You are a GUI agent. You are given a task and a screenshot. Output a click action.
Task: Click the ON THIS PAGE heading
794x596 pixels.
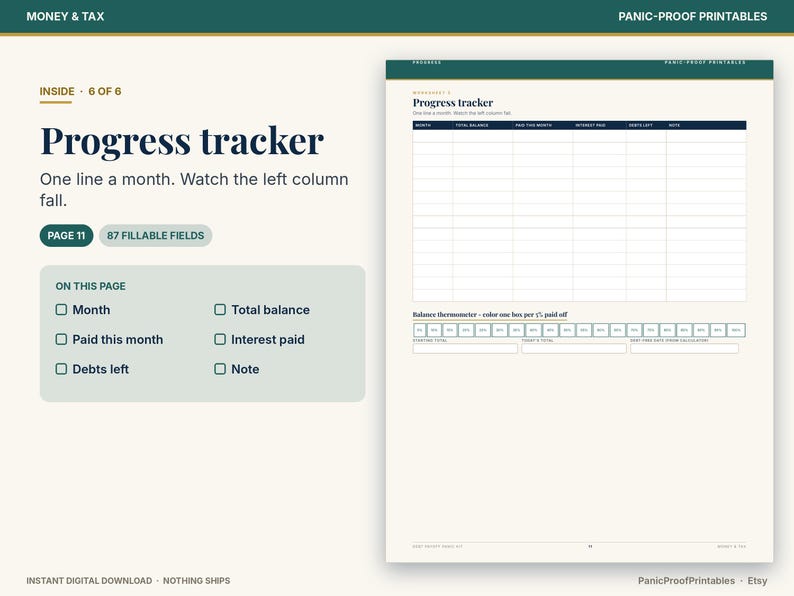pos(91,286)
